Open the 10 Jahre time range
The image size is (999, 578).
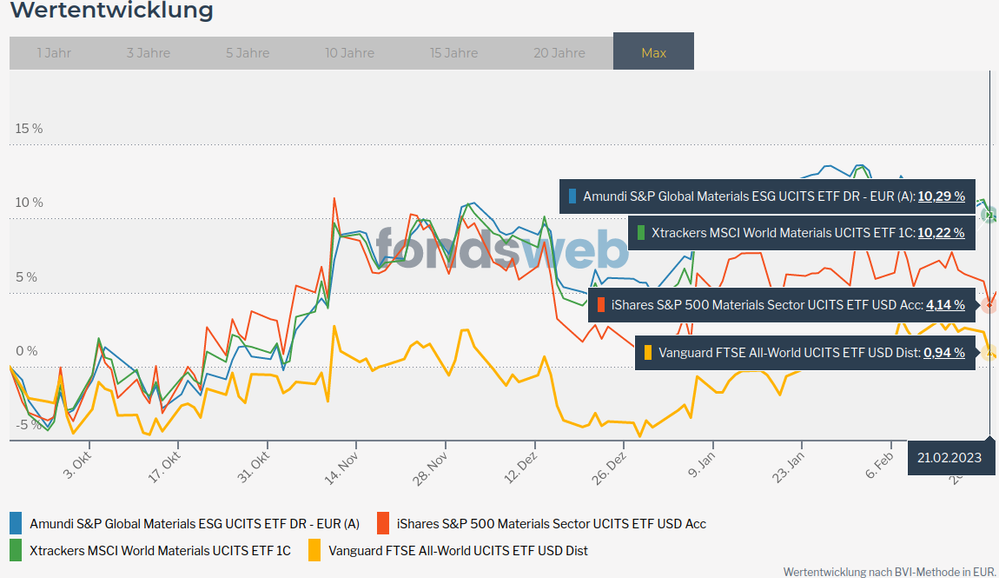pyautogui.click(x=349, y=53)
